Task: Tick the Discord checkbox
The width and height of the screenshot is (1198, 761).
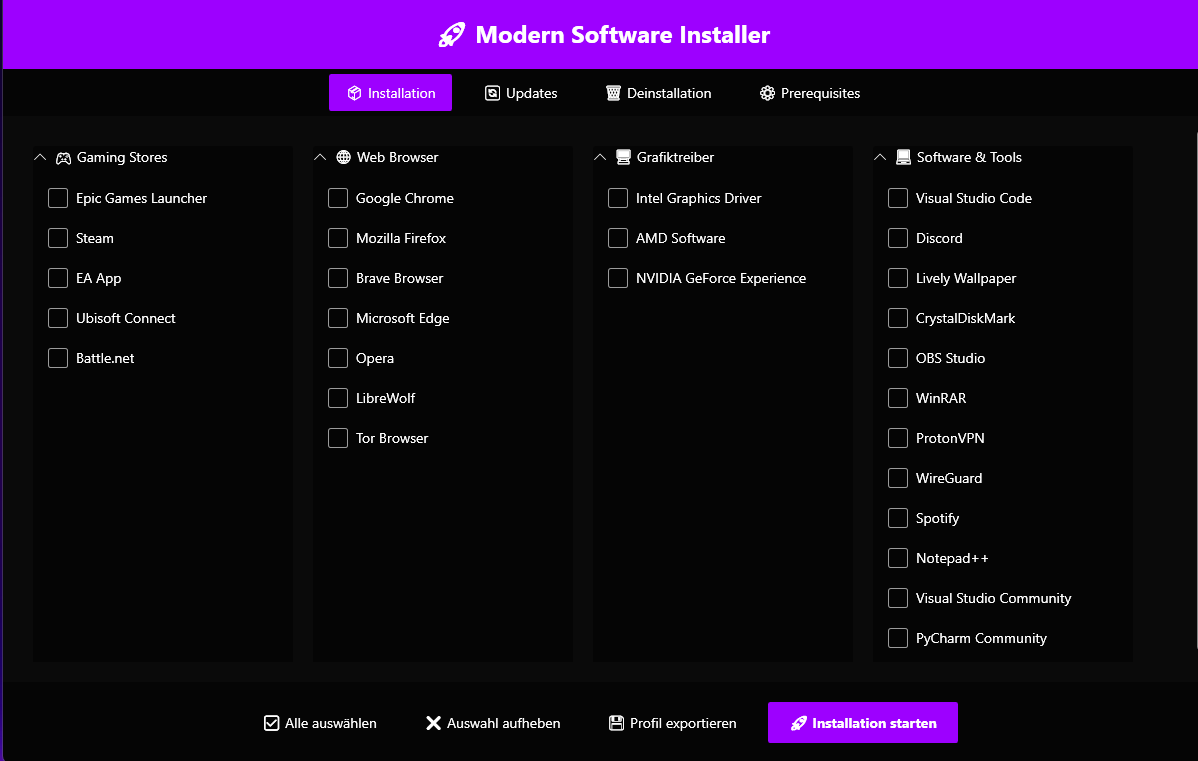Action: (x=898, y=238)
